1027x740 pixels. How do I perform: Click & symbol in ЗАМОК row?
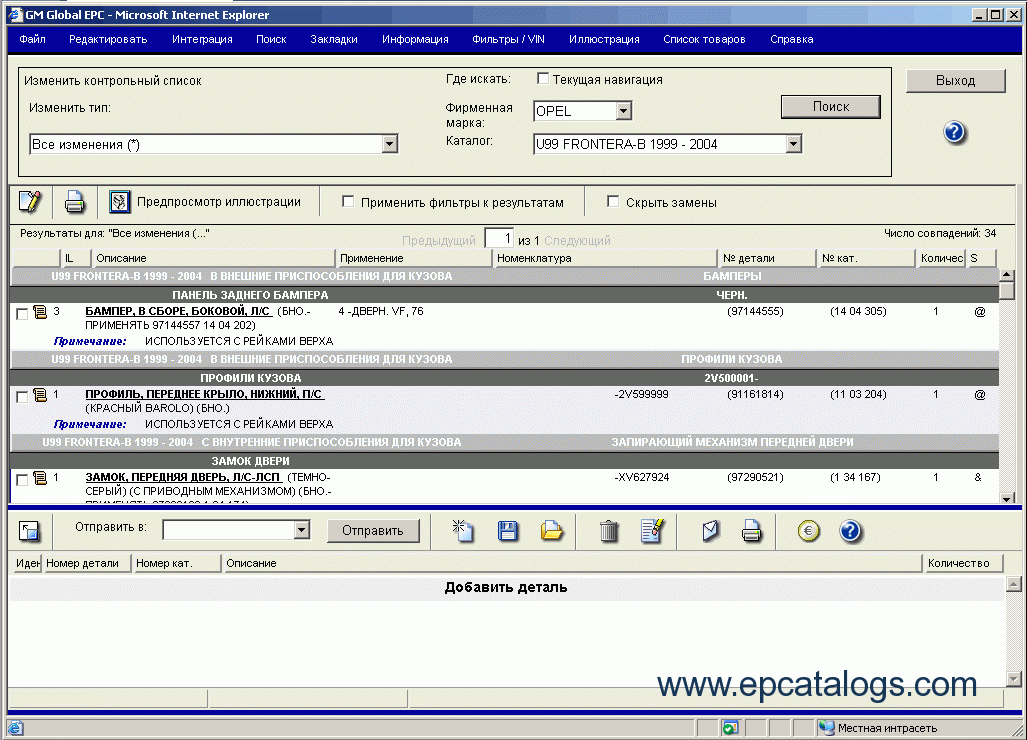click(978, 477)
